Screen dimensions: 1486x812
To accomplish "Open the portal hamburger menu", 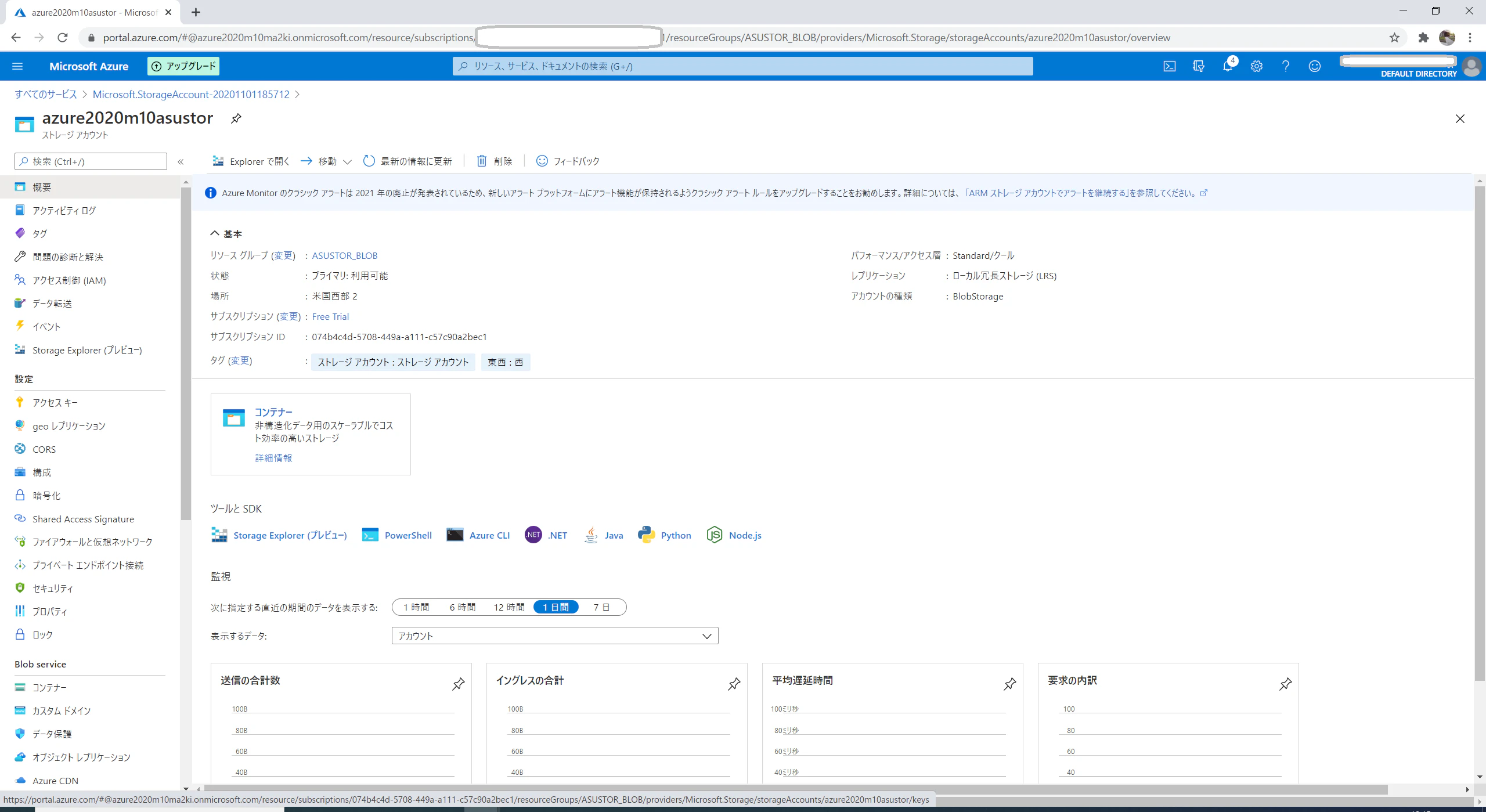I will [x=17, y=66].
